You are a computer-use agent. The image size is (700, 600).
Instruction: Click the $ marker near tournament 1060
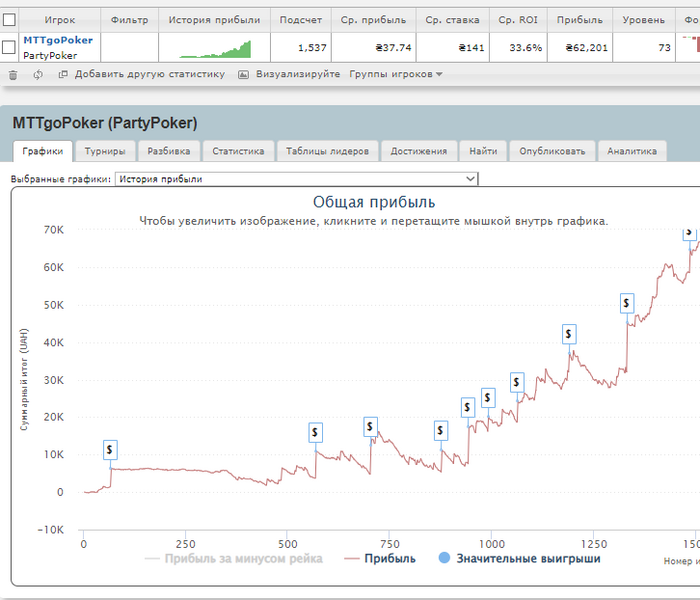coord(517,382)
